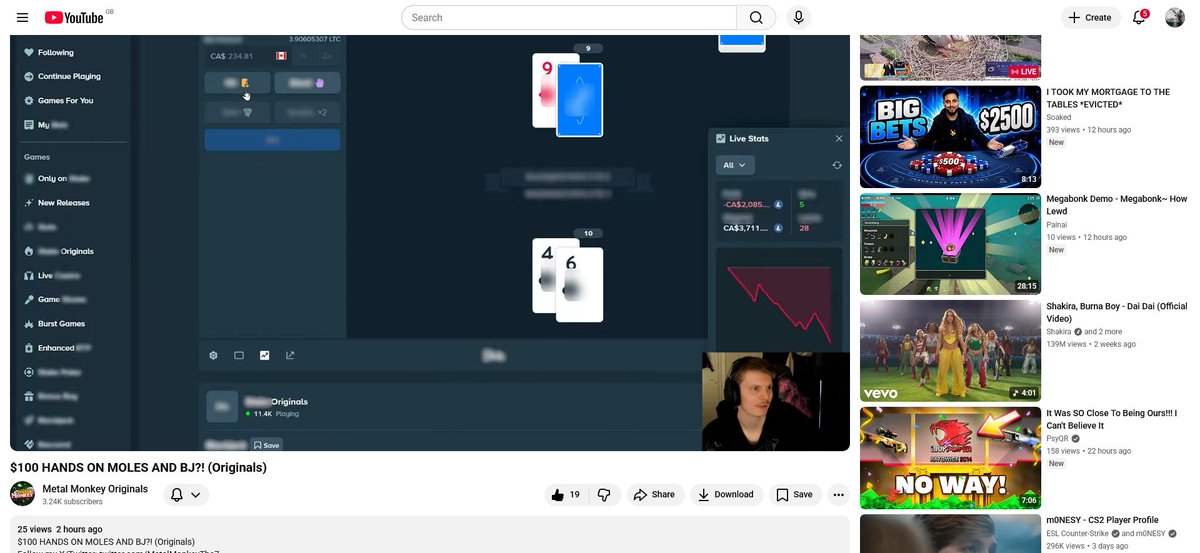Open Metal Monkey Originals channel avatar
The width and height of the screenshot is (1200, 553).
point(22,494)
